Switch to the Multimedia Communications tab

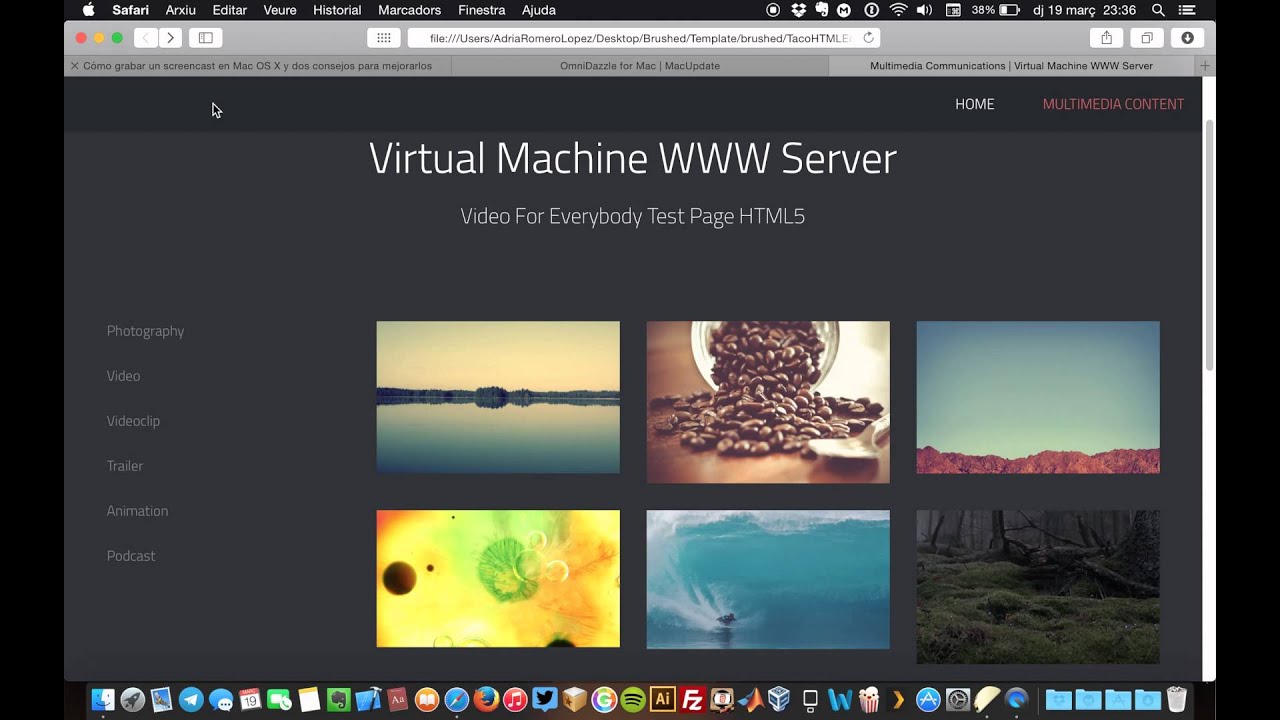tap(1011, 66)
